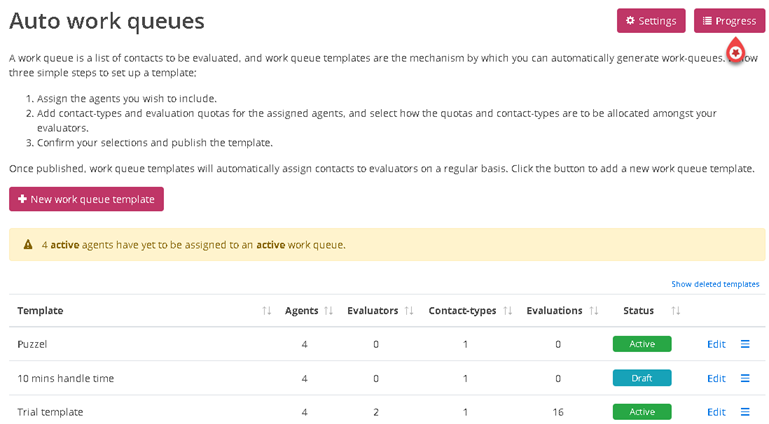The image size is (769, 424).
Task: Sort table by Agents column arrows
Action: pos(329,311)
